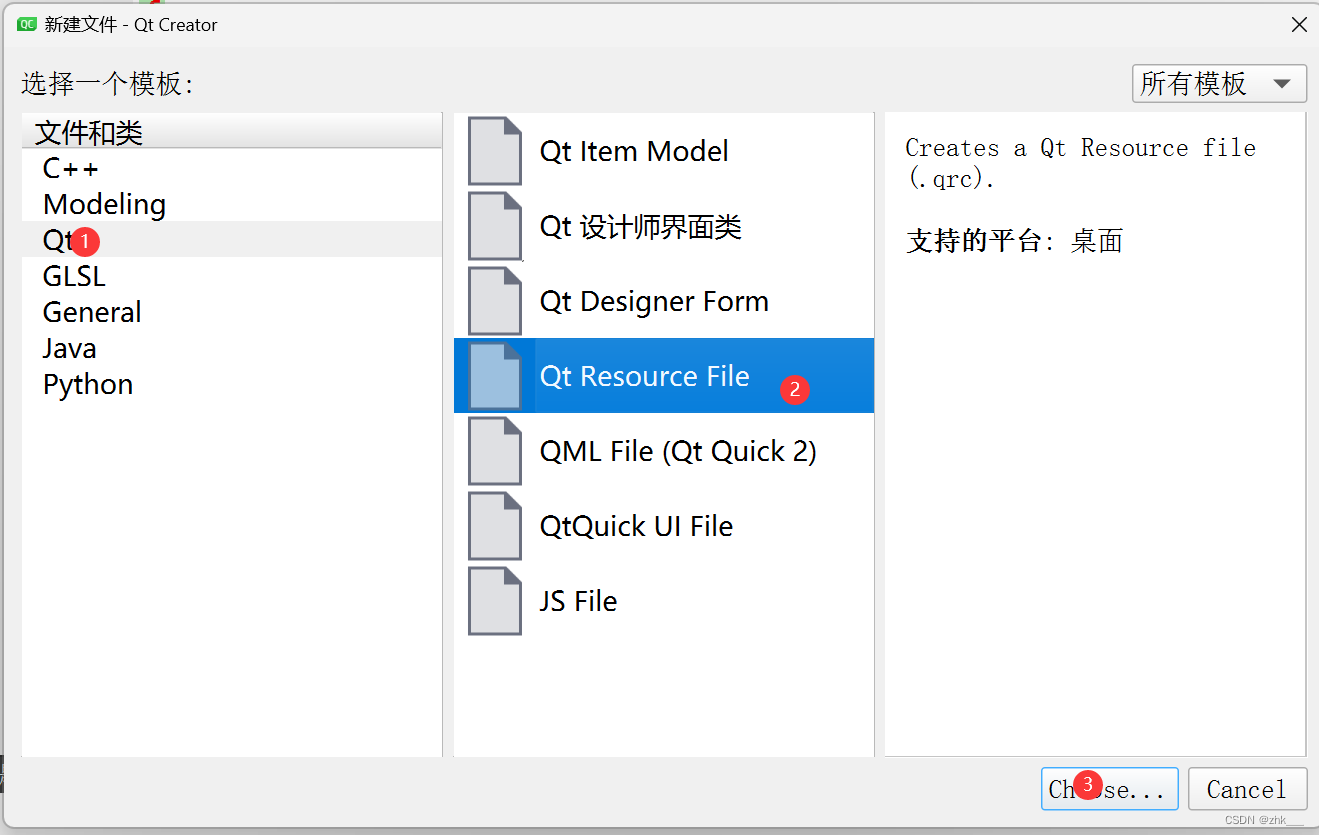Click the Qt Creator logo in title bar
Image resolution: width=1319 pixels, height=835 pixels.
click(x=27, y=24)
